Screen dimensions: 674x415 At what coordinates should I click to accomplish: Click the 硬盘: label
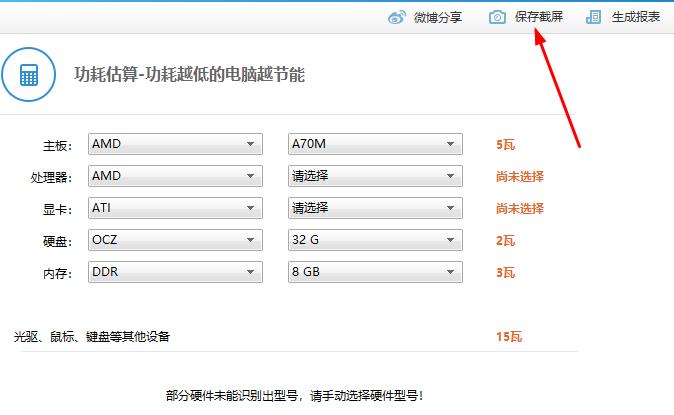[57, 242]
